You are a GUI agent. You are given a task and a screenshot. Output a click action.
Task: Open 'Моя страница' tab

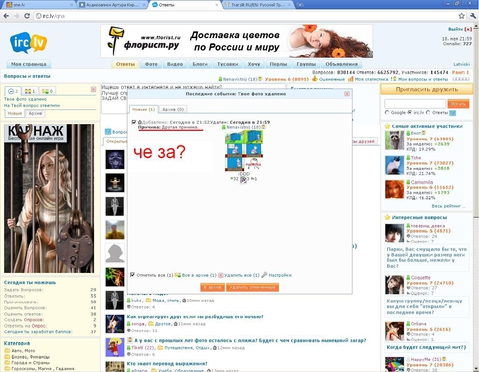click(29, 64)
